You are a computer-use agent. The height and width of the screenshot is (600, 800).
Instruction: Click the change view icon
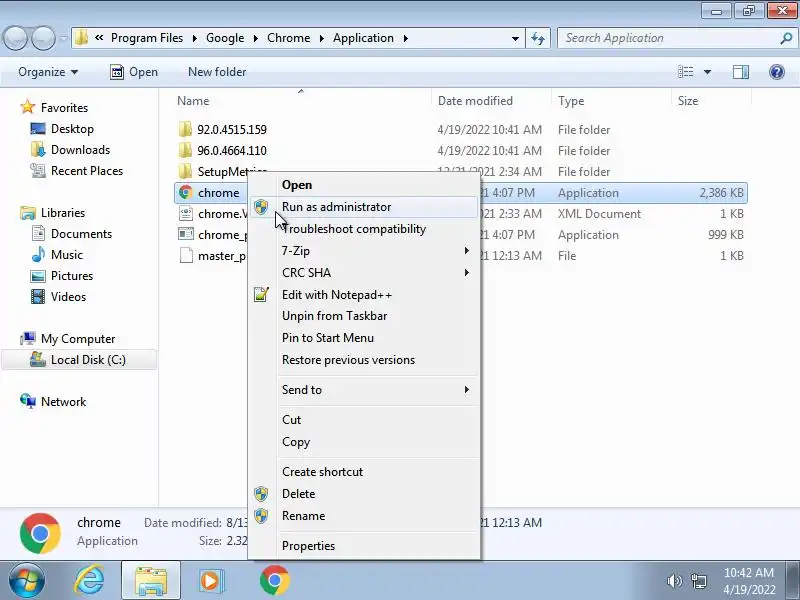[x=685, y=72]
